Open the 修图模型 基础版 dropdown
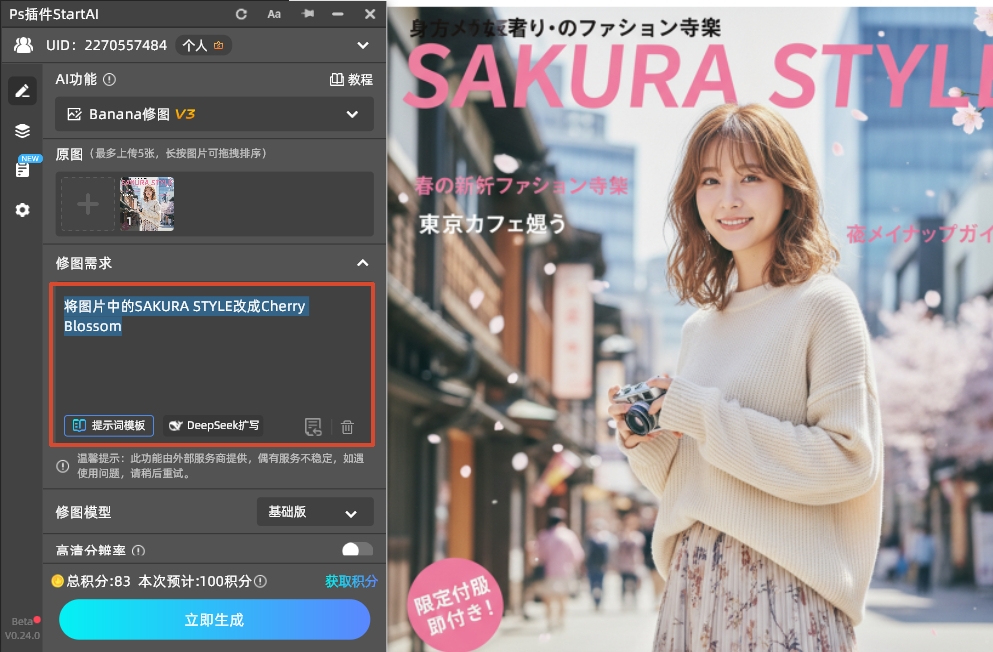Image resolution: width=993 pixels, height=652 pixels. [315, 512]
